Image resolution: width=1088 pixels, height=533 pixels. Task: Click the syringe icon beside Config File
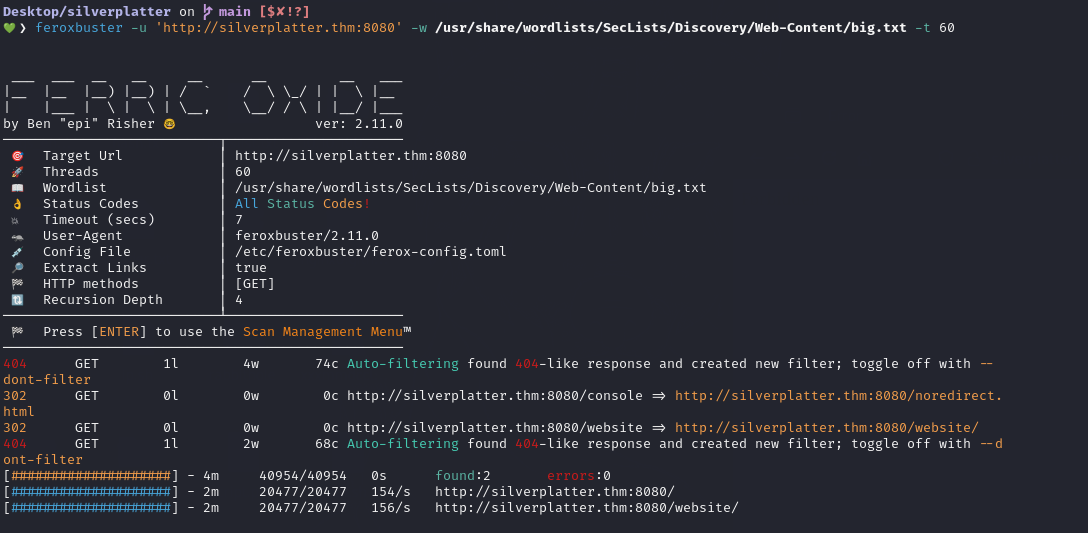tap(17, 252)
